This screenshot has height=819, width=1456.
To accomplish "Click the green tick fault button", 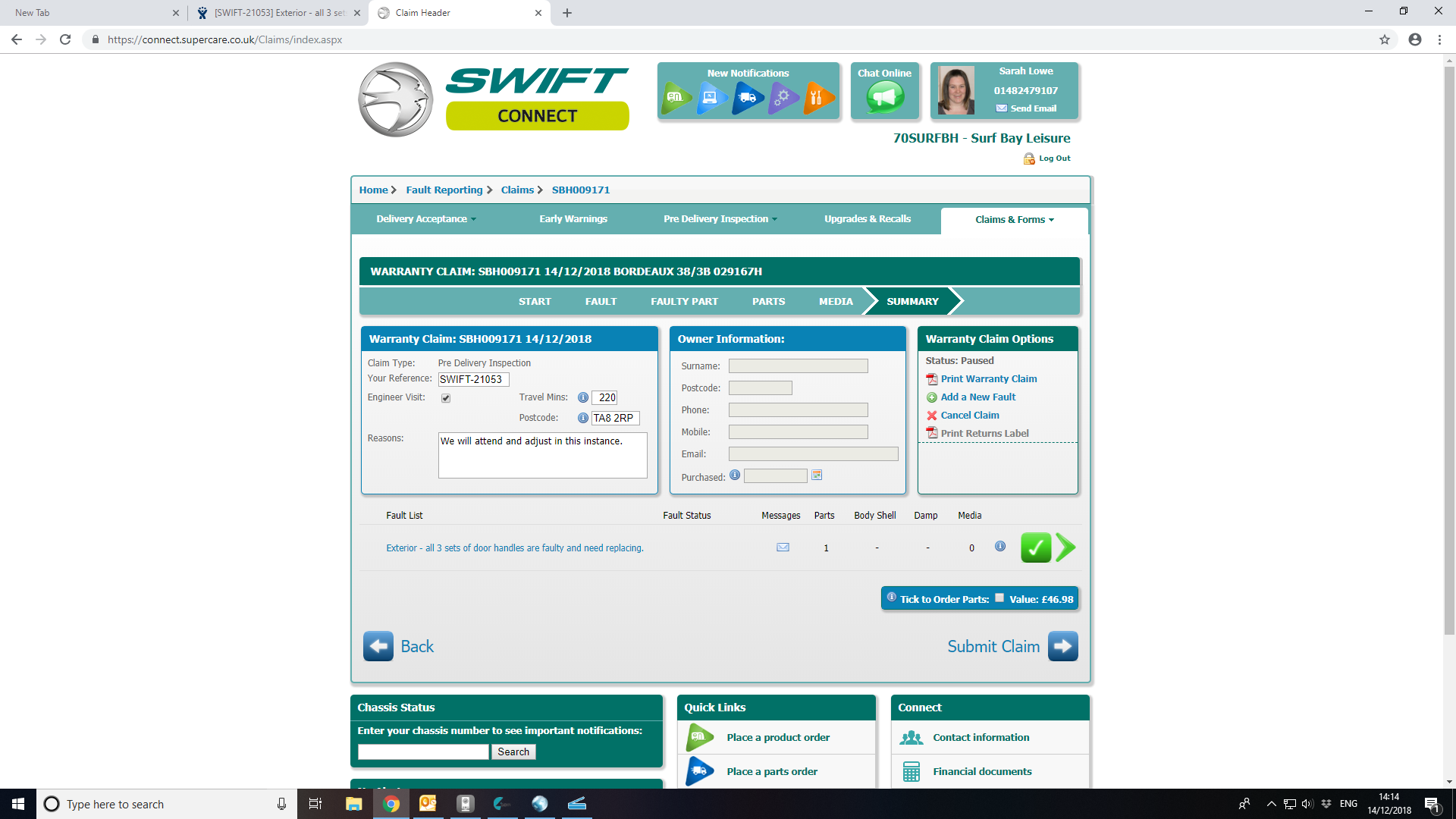I will pos(1035,548).
